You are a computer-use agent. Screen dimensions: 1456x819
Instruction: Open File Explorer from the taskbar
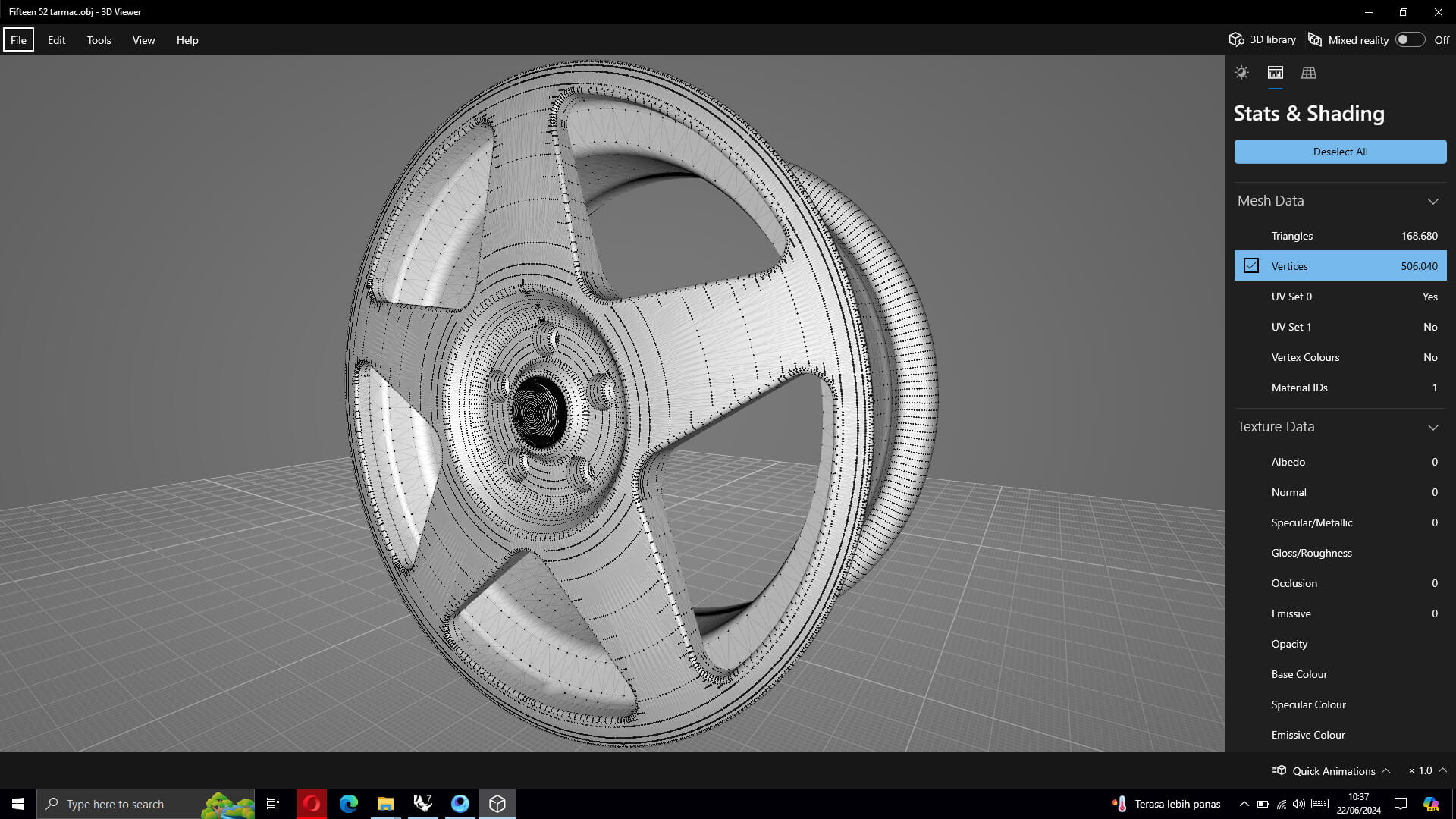tap(386, 804)
